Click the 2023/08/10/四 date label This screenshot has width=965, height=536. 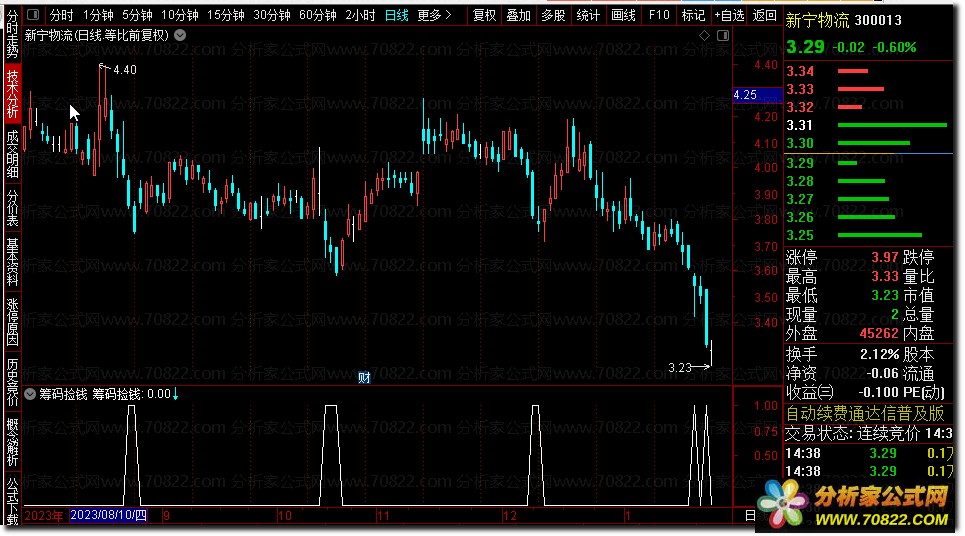(x=108, y=515)
